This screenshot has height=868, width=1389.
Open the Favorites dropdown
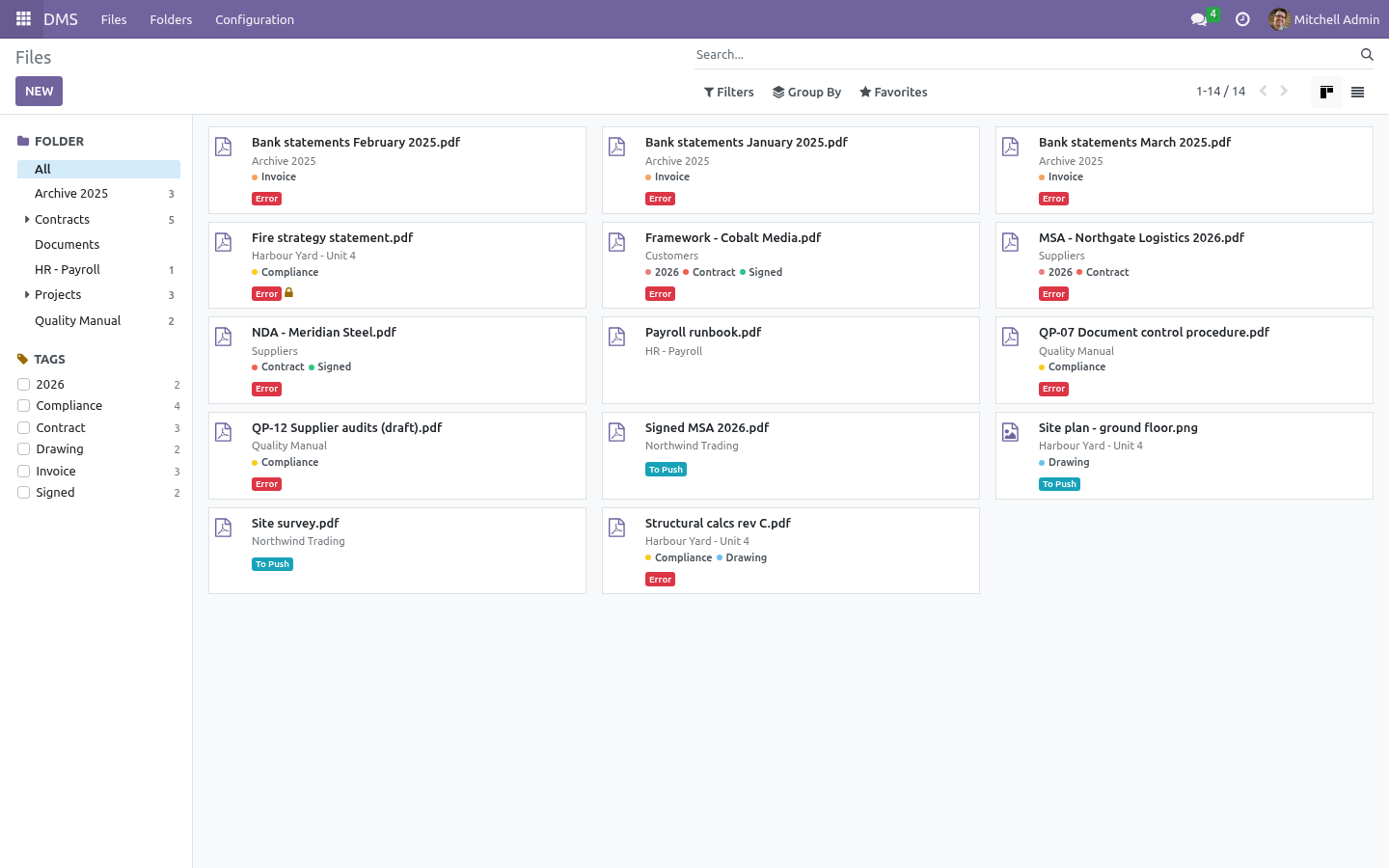(893, 93)
